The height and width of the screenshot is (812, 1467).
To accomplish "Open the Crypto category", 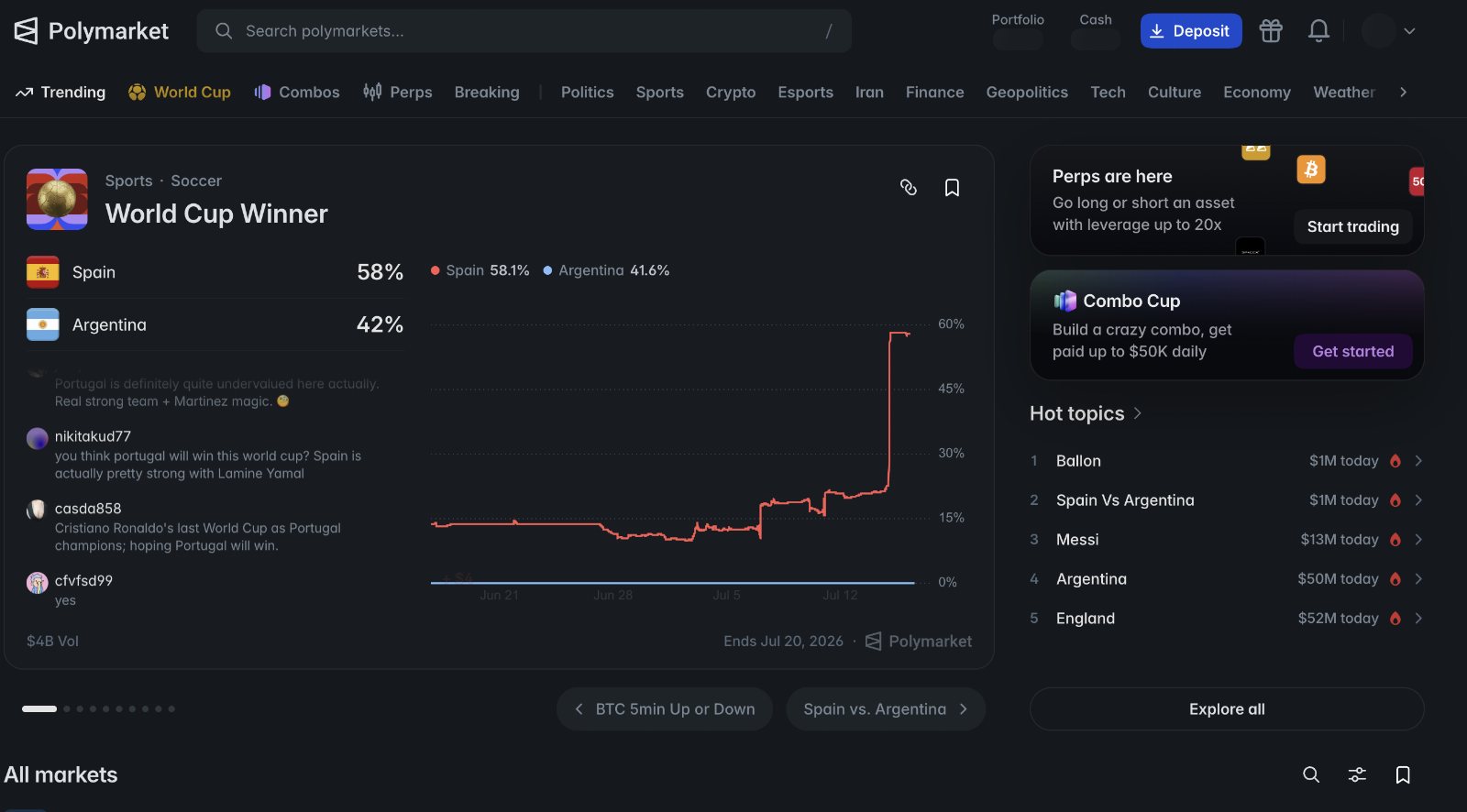I will pyautogui.click(x=731, y=93).
